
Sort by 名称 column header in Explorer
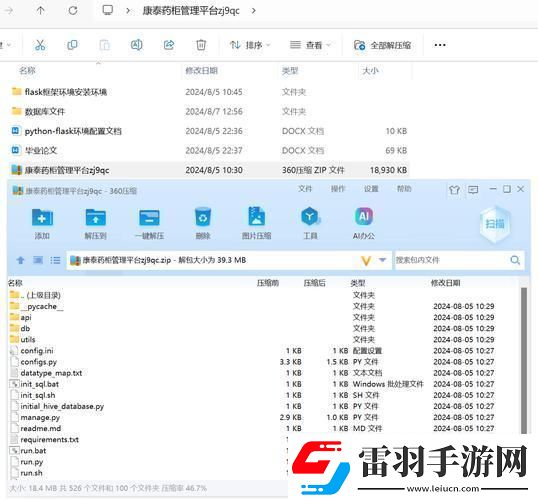click(27, 71)
